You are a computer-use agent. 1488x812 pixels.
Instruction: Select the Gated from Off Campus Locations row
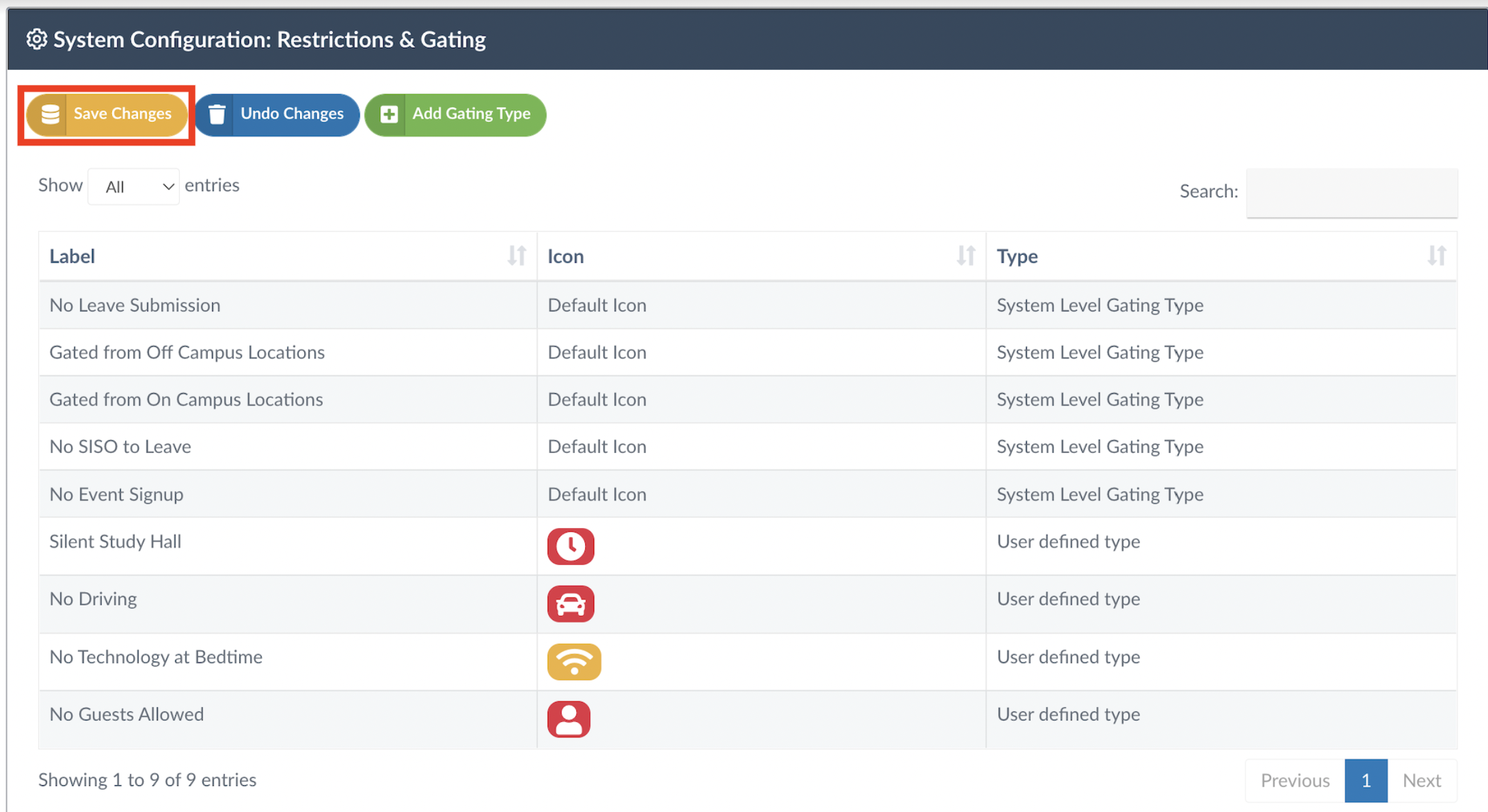pos(187,352)
